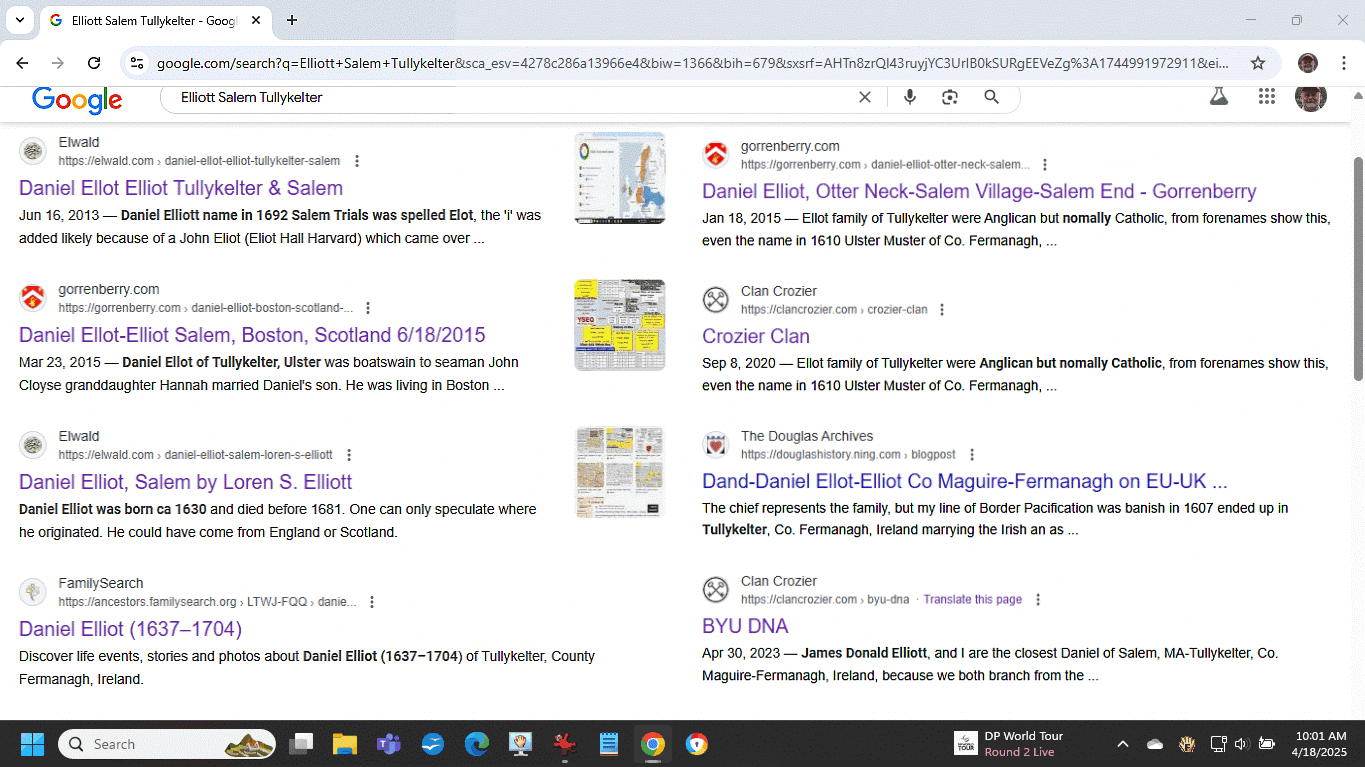Open more options for the Douglas Archives result
Viewport: 1365px width, 767px height.
971,455
